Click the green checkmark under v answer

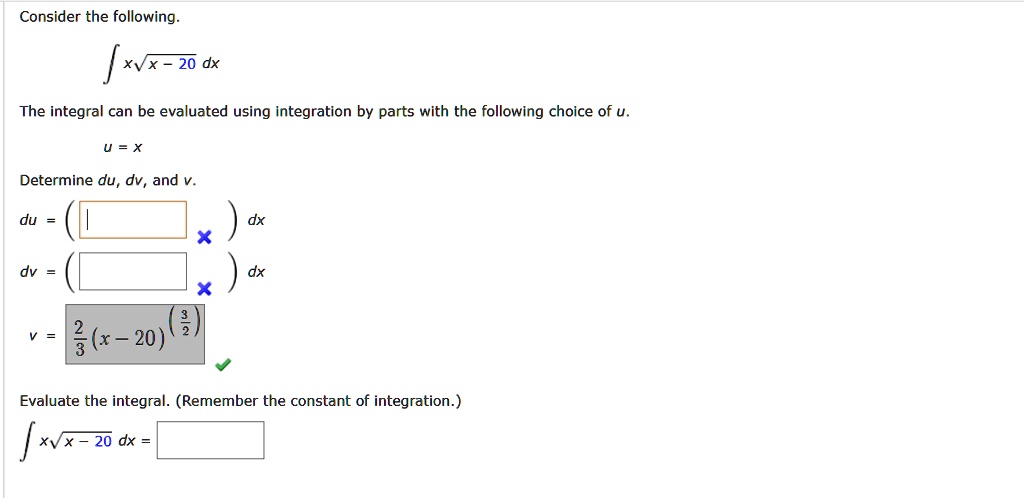pyautogui.click(x=223, y=365)
